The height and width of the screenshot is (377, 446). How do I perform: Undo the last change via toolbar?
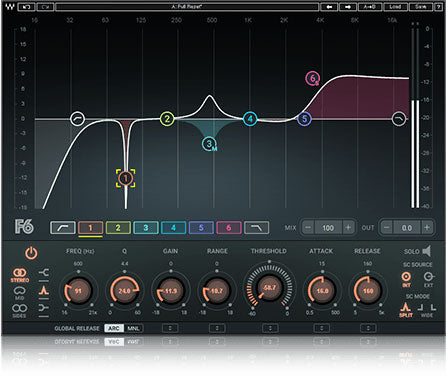tap(26, 7)
